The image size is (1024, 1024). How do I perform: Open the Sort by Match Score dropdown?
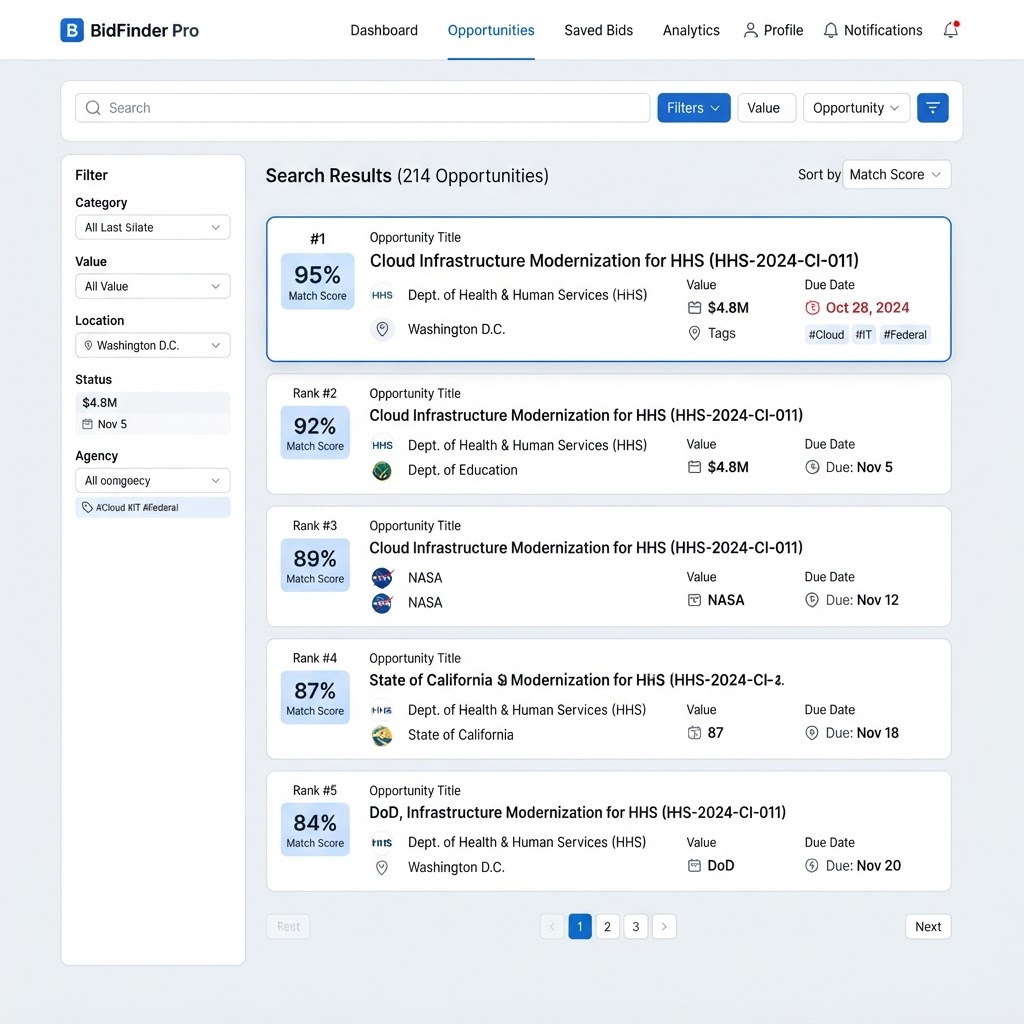coord(897,174)
